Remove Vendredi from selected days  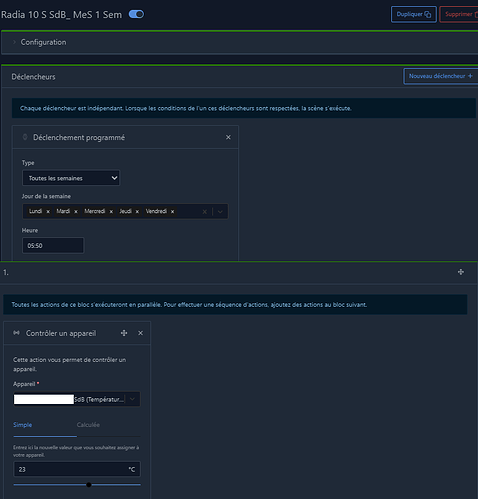tap(172, 212)
